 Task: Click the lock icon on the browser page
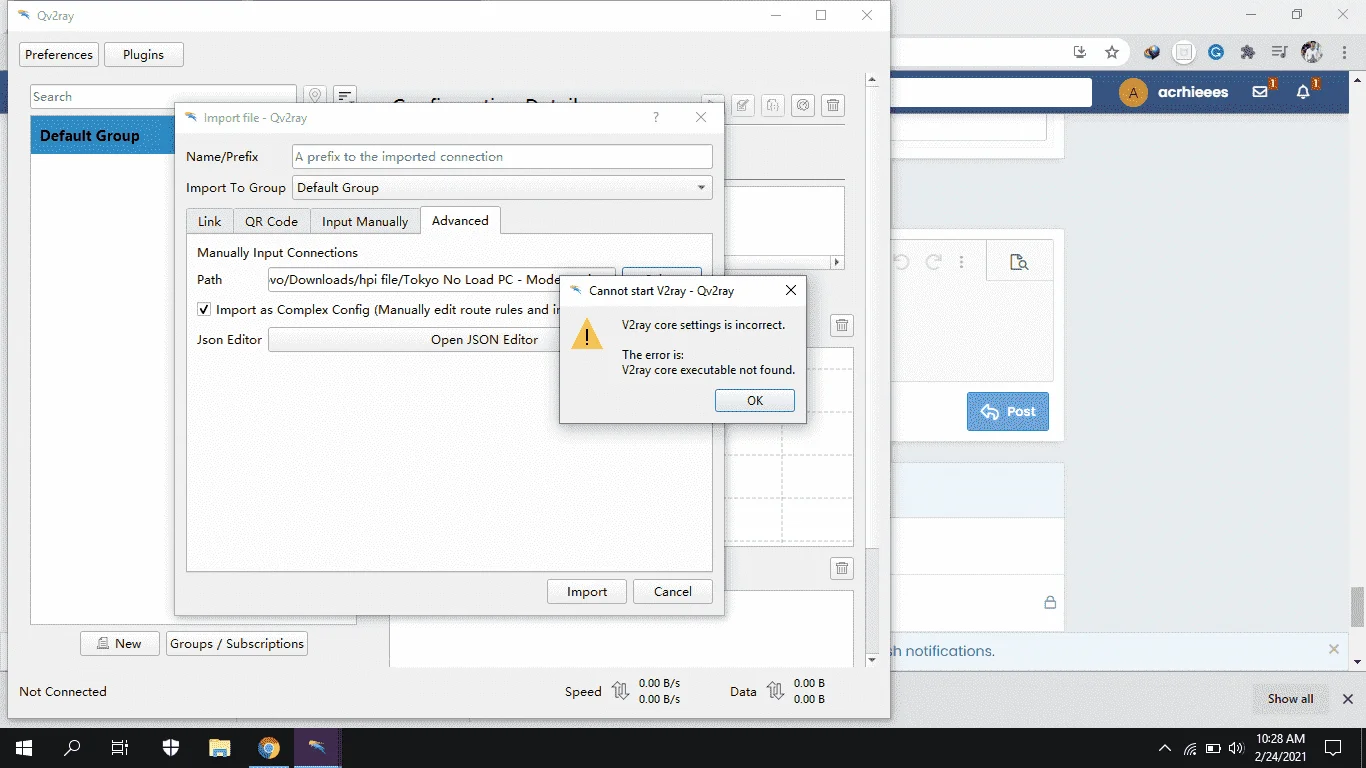click(1050, 602)
